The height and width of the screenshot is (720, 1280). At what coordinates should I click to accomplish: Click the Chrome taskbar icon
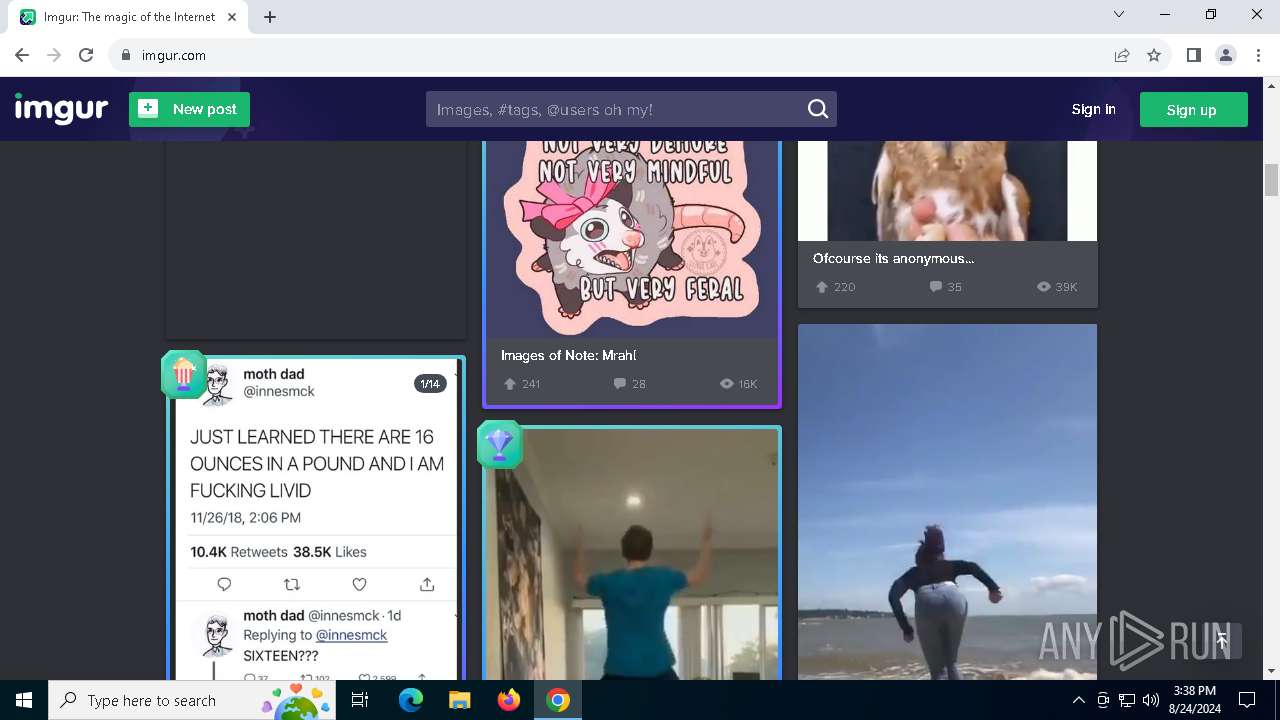point(558,700)
